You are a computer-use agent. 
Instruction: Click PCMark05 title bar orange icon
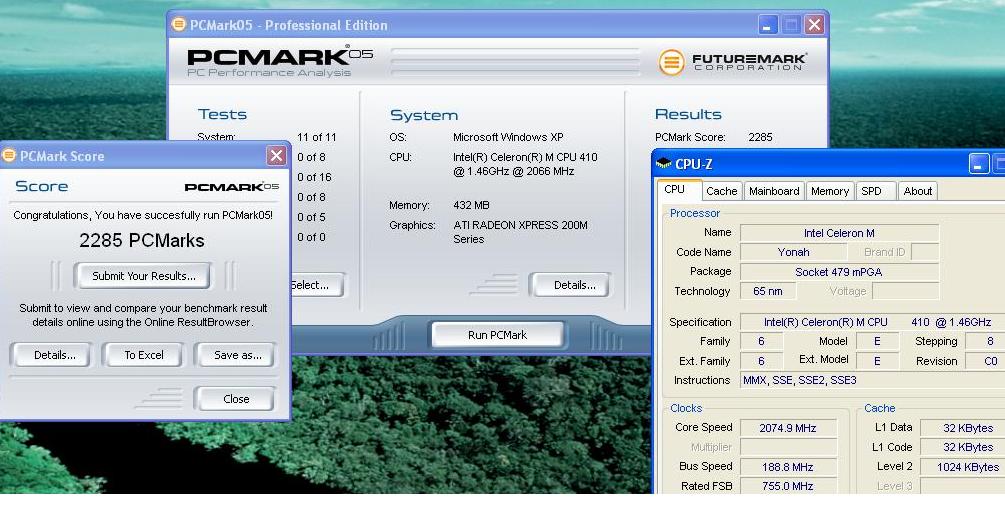click(x=179, y=25)
